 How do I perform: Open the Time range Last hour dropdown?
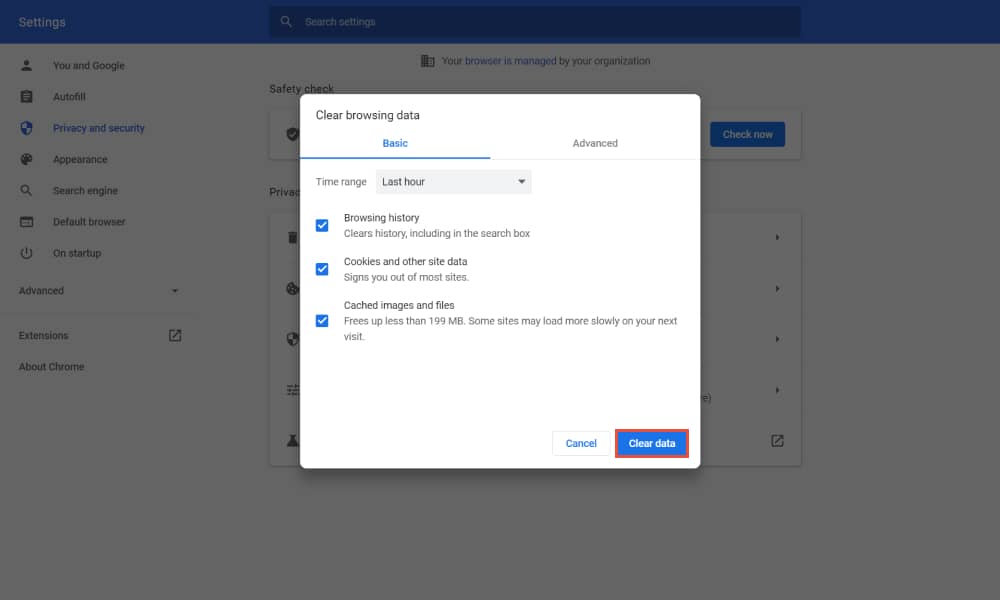pyautogui.click(x=453, y=182)
